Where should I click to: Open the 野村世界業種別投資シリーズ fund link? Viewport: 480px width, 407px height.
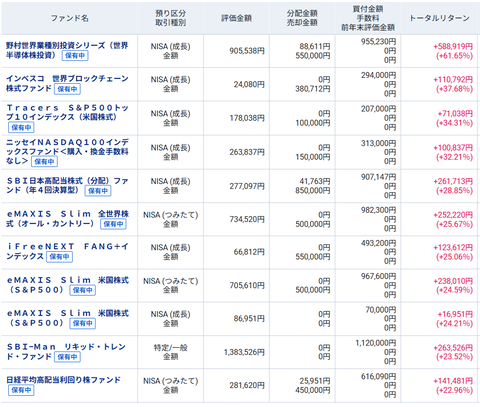[x=67, y=50]
